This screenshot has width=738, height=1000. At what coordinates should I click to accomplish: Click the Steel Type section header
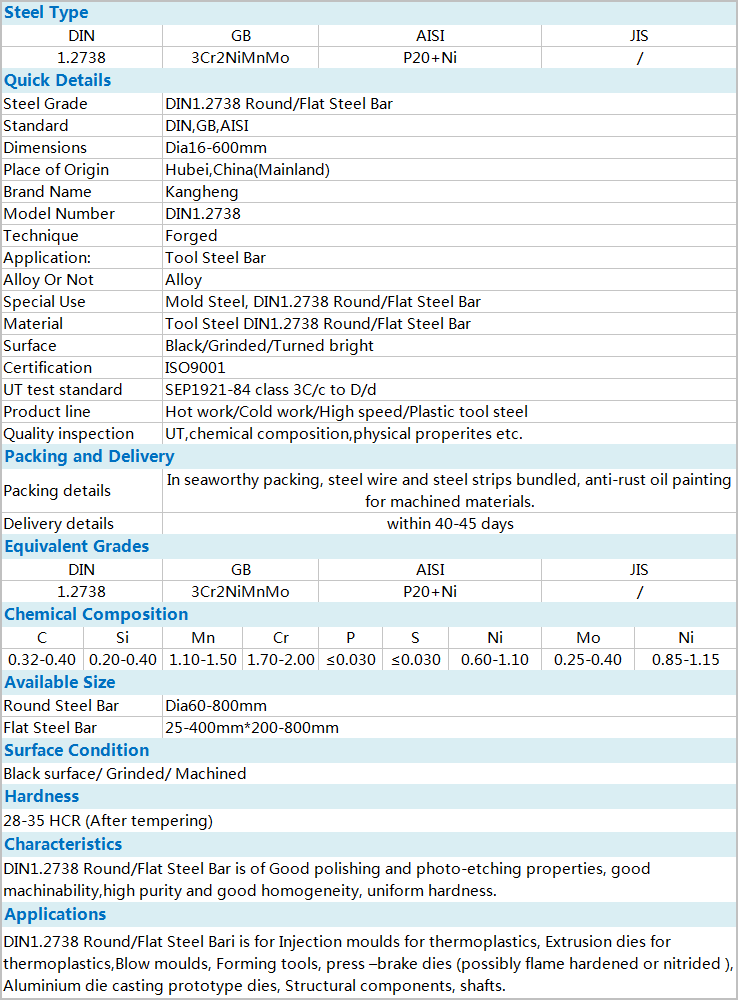pyautogui.click(x=46, y=13)
